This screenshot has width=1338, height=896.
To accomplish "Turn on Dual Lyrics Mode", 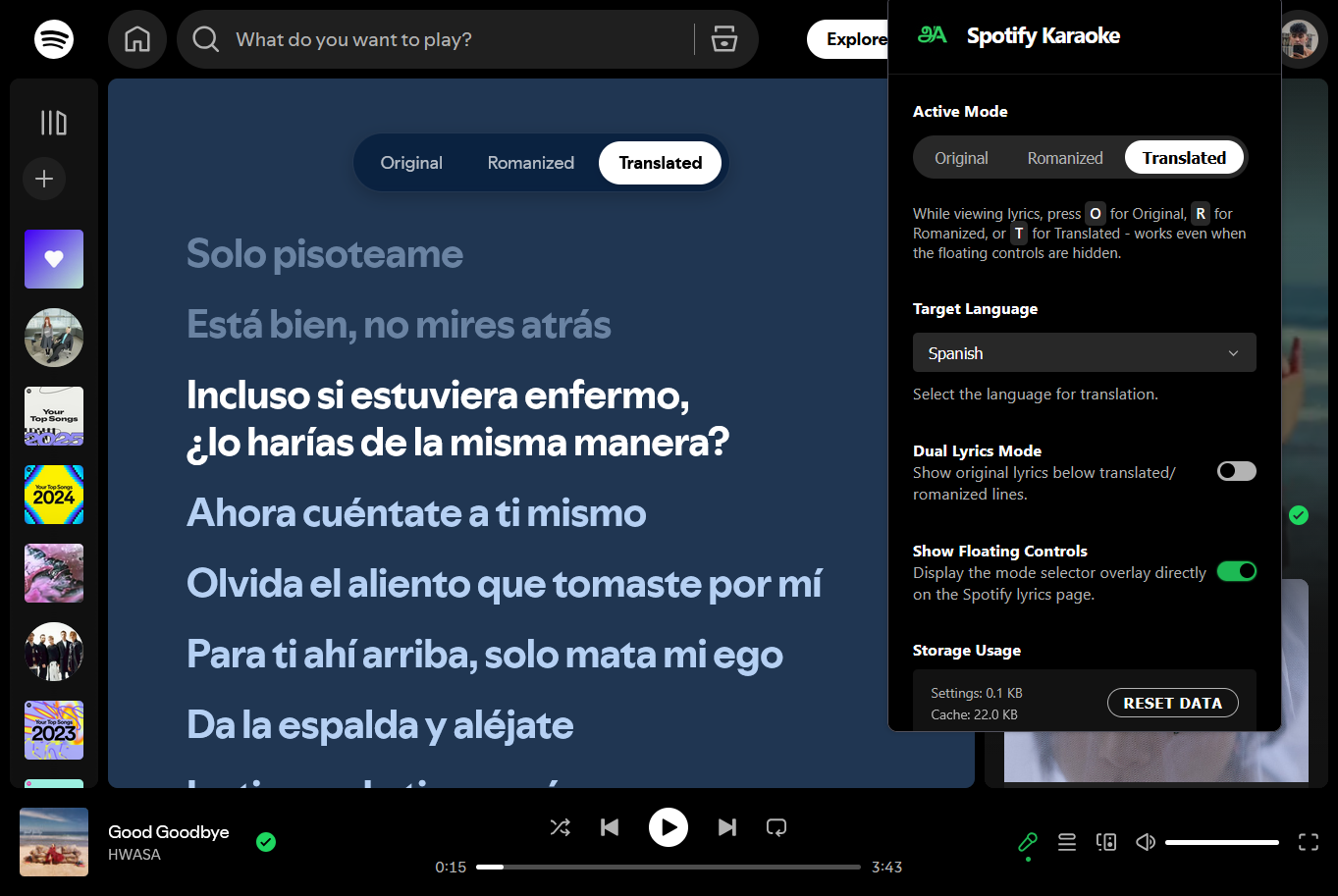I will 1237,471.
